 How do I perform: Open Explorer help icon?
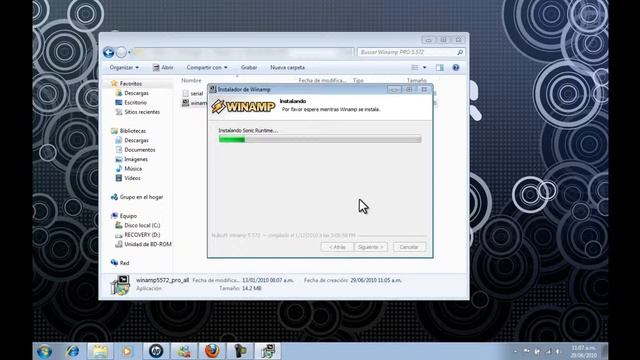[456, 68]
